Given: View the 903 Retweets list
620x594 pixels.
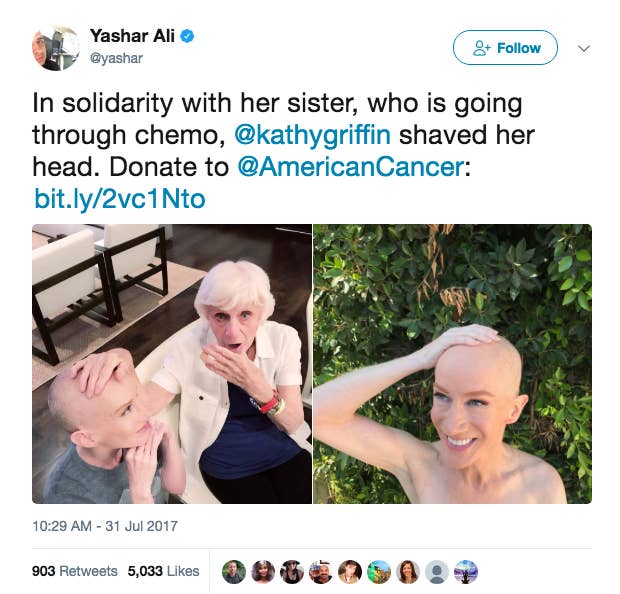Looking at the screenshot, I should 75,571.
